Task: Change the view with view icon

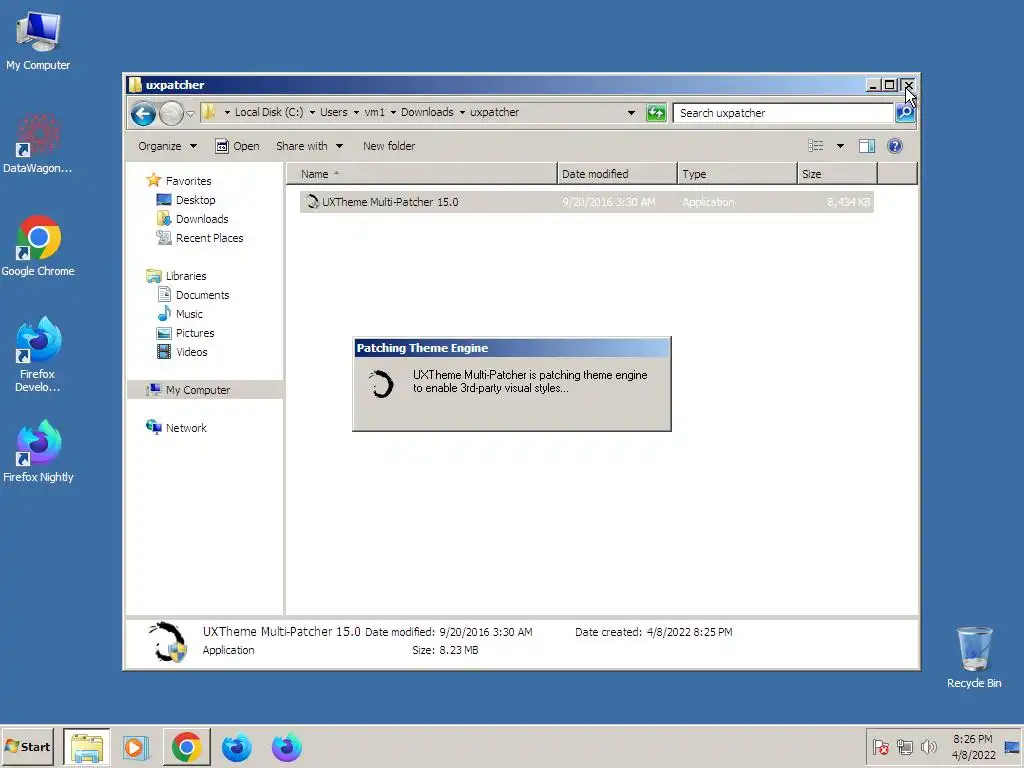Action: point(816,146)
